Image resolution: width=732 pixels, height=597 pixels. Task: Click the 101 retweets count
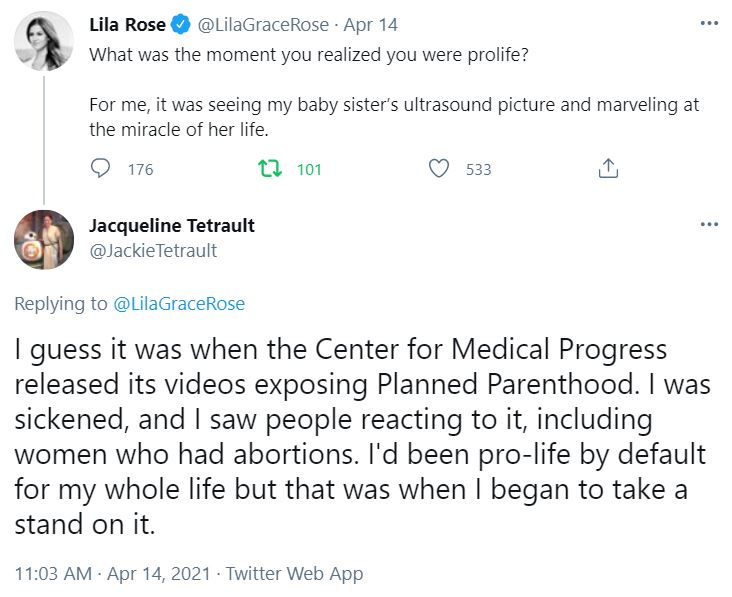[309, 170]
